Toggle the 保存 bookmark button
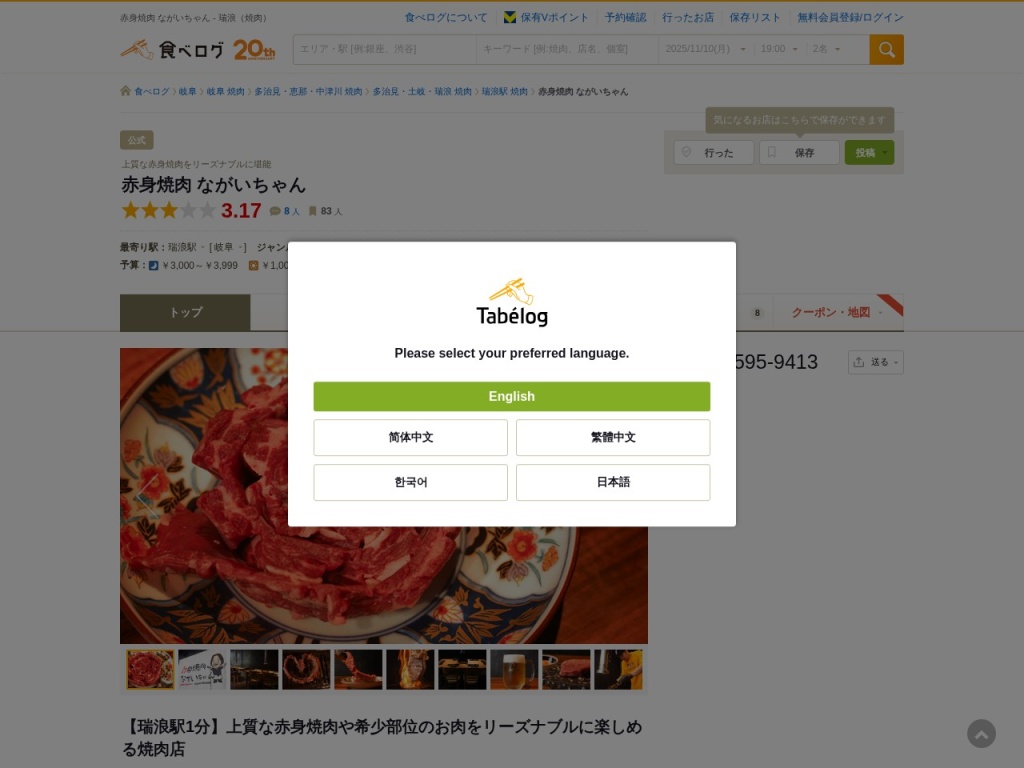The image size is (1024, 768). tap(799, 153)
